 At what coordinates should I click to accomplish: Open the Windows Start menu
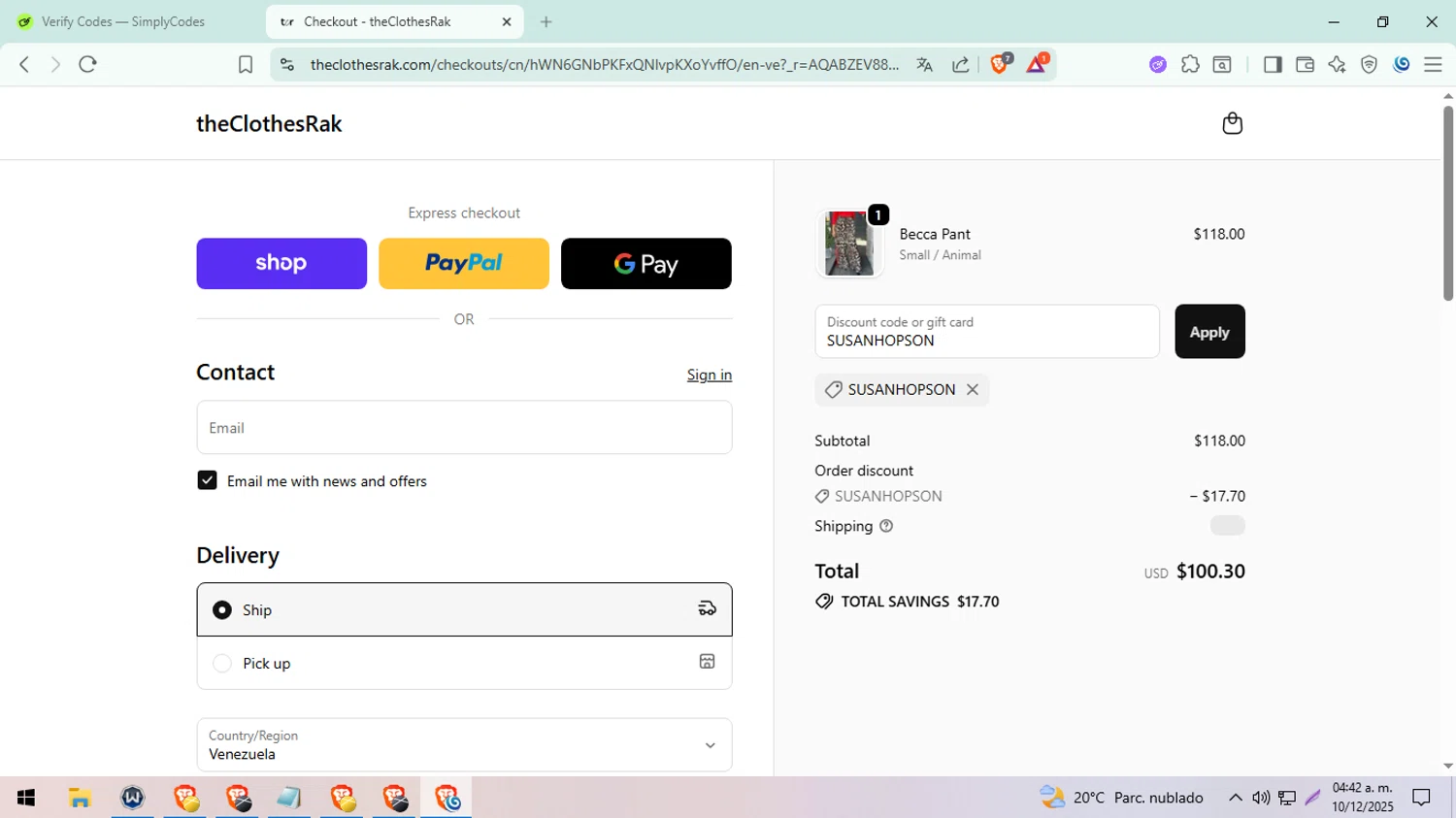pyautogui.click(x=26, y=798)
